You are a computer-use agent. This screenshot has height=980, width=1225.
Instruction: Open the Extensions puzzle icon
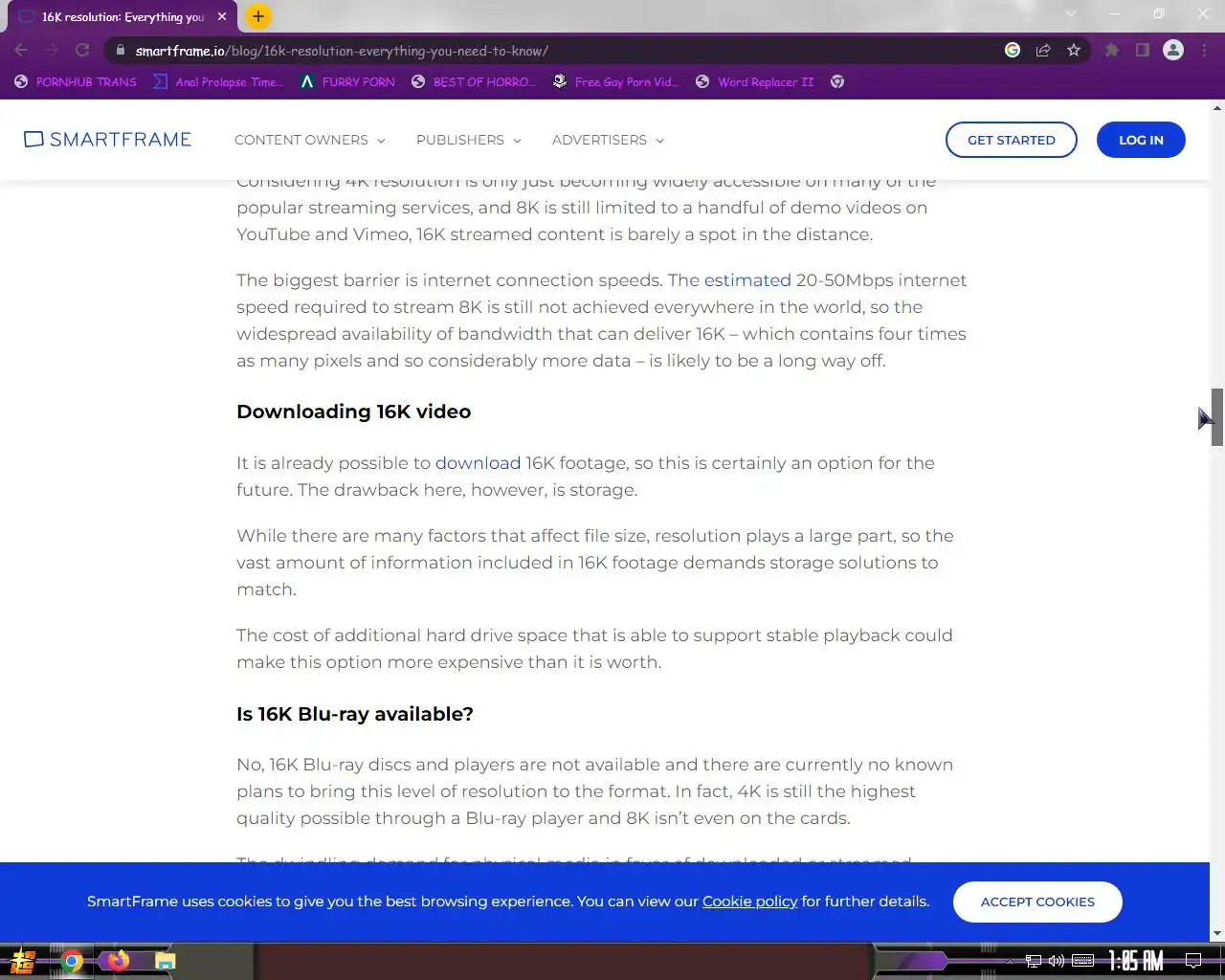[1111, 50]
